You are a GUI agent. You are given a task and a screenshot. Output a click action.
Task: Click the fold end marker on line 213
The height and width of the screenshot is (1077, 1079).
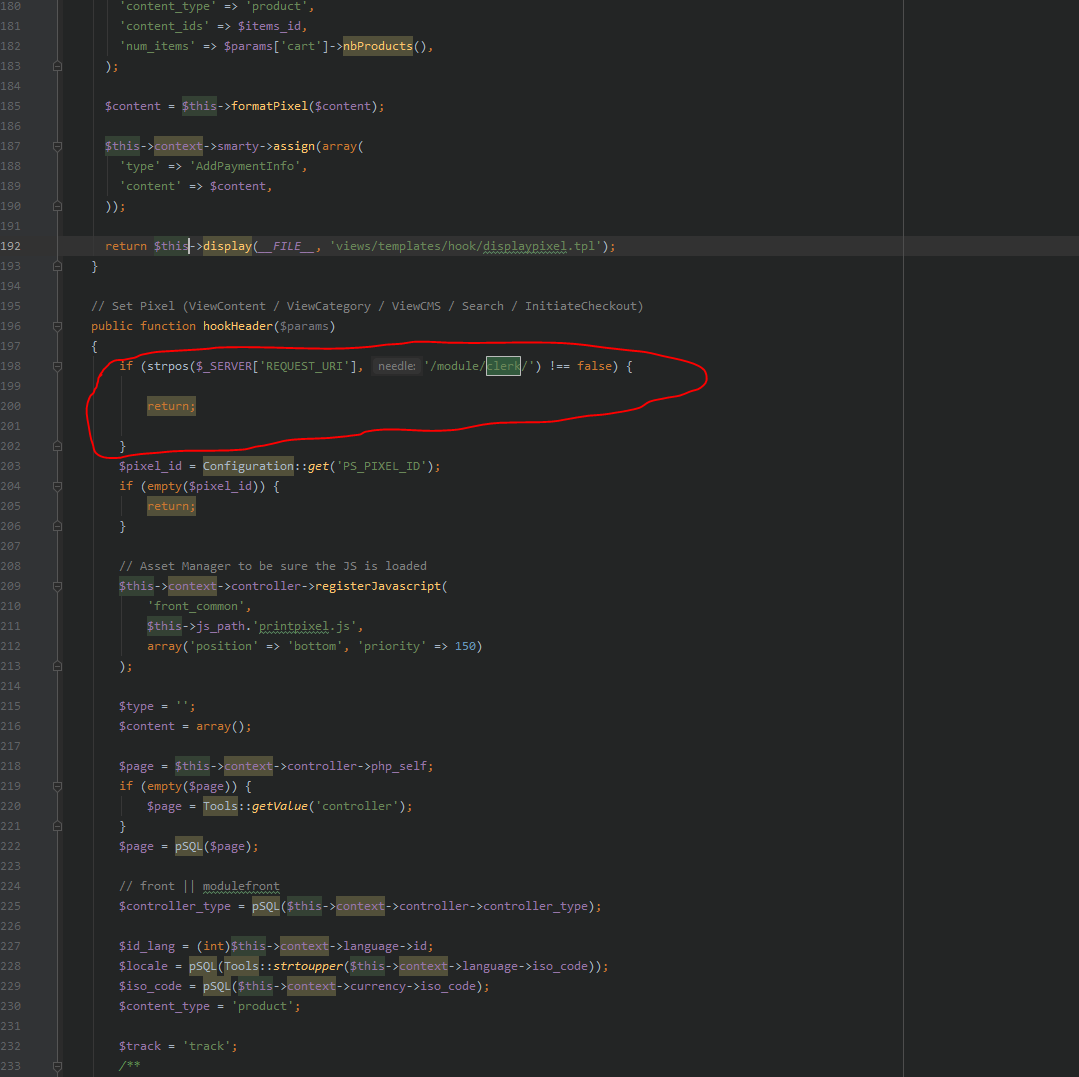(x=57, y=666)
